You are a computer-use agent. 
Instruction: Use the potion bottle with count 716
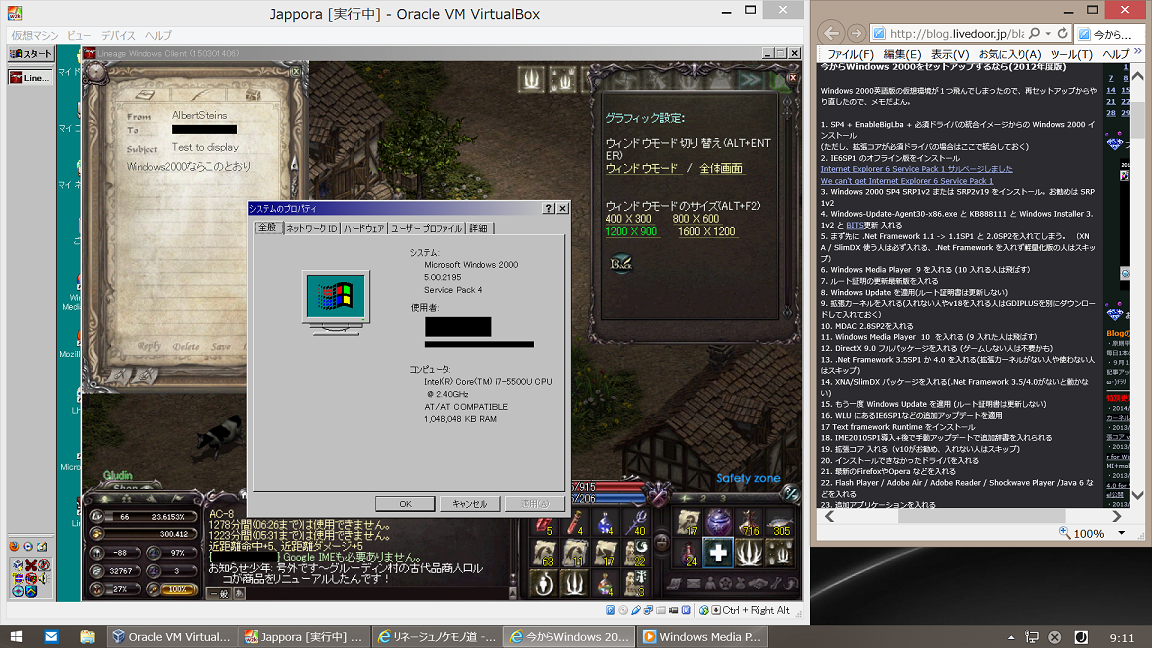click(x=749, y=522)
